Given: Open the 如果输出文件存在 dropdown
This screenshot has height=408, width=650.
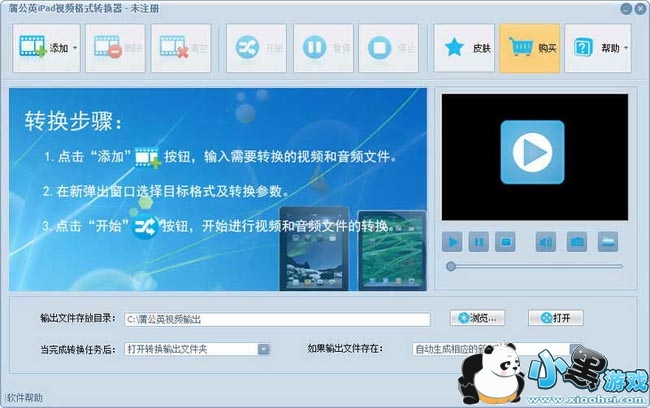Looking at the screenshot, I should (x=497, y=350).
